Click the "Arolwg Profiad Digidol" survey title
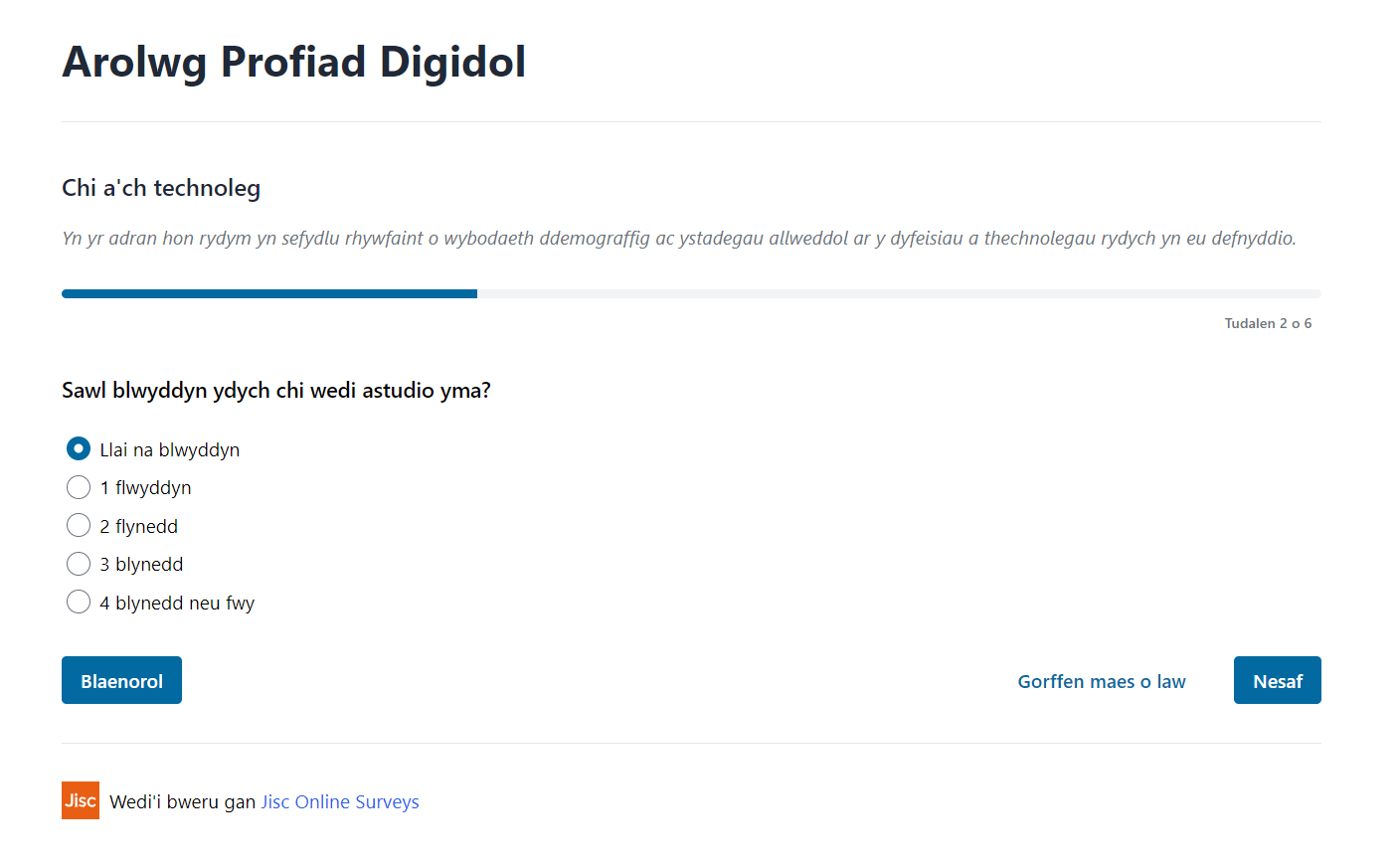Image resolution: width=1400 pixels, height=868 pixels. pos(294,62)
